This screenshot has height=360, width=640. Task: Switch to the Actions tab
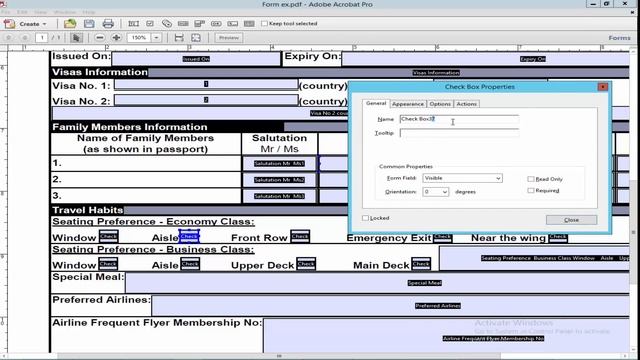(467, 104)
